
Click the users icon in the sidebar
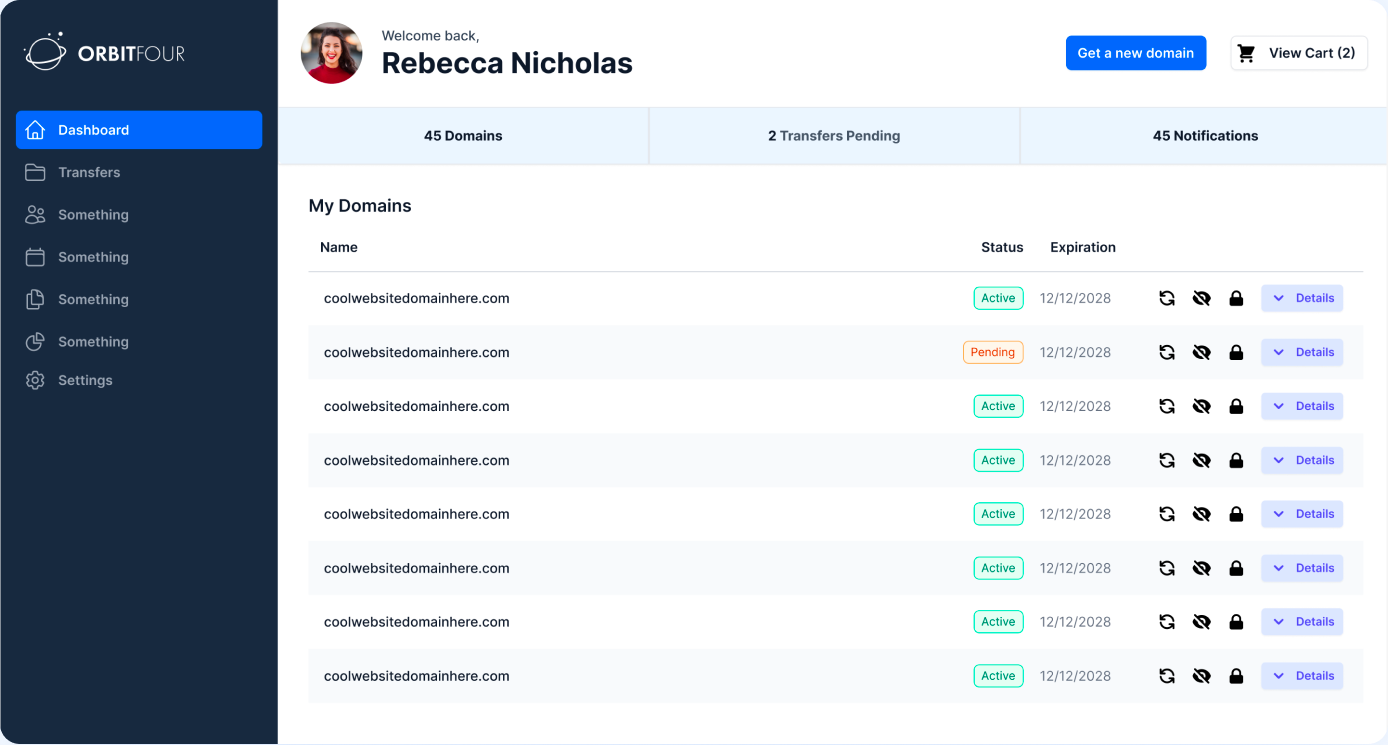tap(33, 214)
